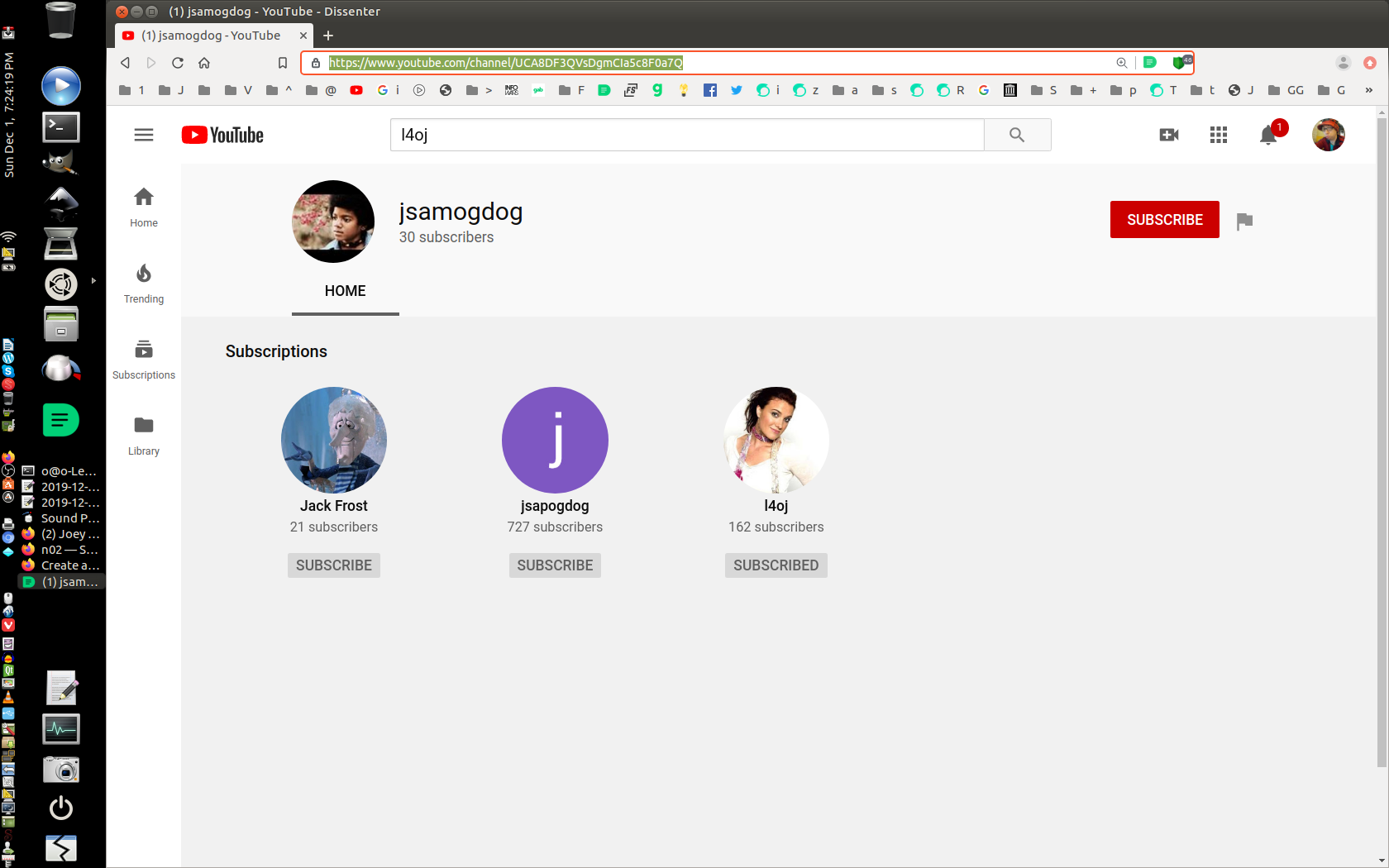Image resolution: width=1389 pixels, height=868 pixels.
Task: Open Trending in the sidebar
Action: tap(144, 284)
